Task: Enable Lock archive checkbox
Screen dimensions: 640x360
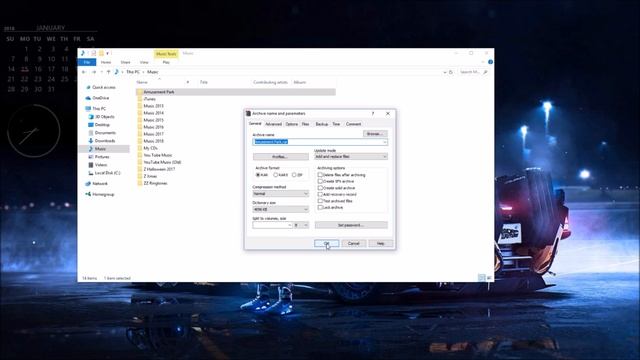Action: 320,207
